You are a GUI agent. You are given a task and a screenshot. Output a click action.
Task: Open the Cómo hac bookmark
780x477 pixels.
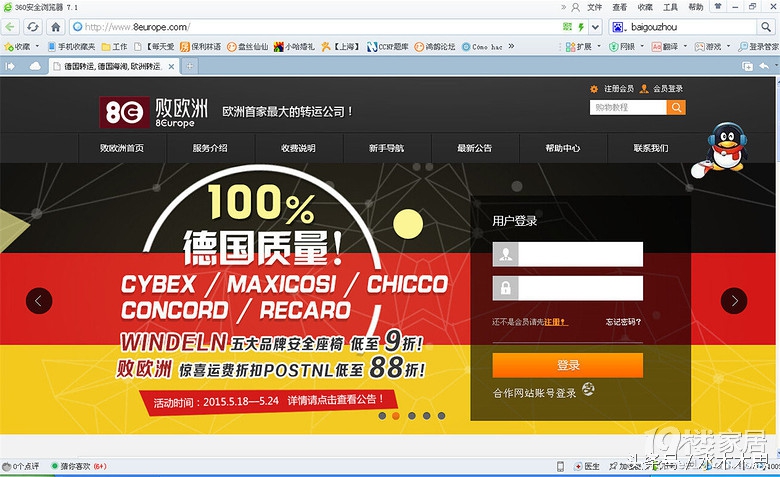[482, 47]
